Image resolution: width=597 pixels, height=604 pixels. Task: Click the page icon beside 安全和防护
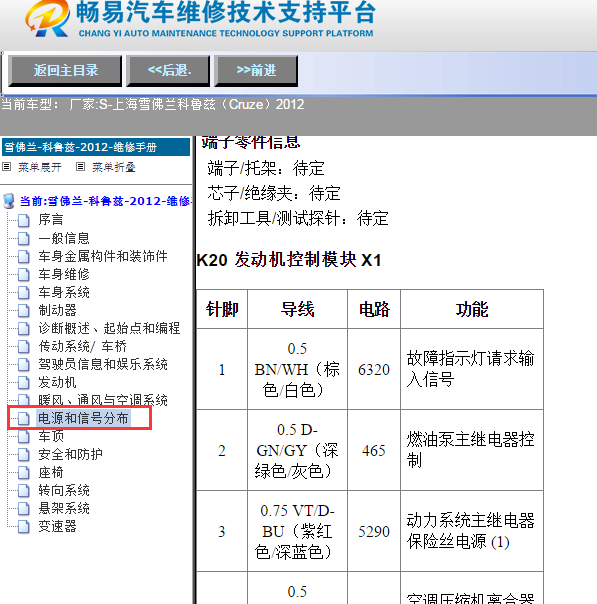pos(23,455)
